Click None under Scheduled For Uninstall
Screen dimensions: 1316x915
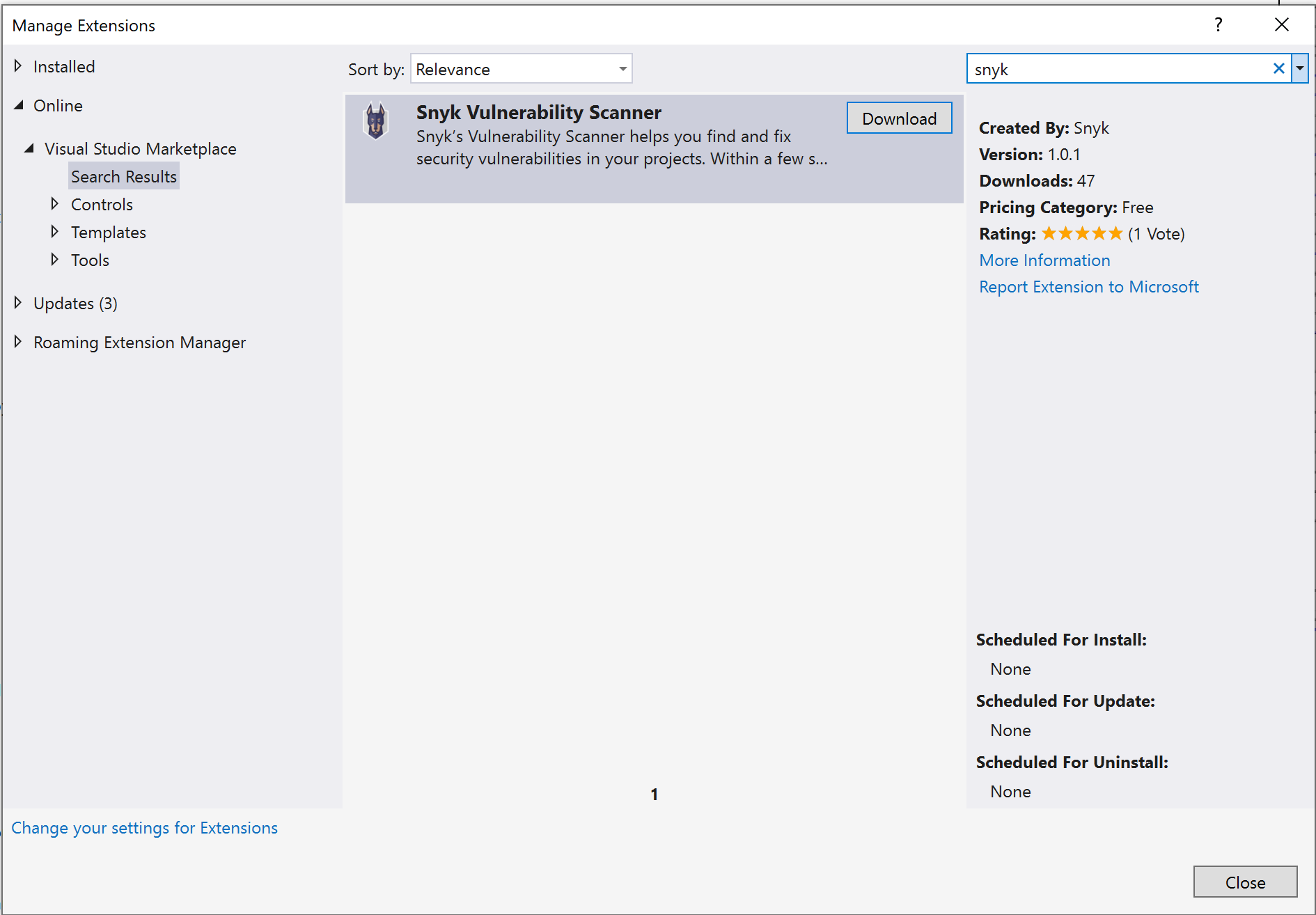click(1010, 792)
